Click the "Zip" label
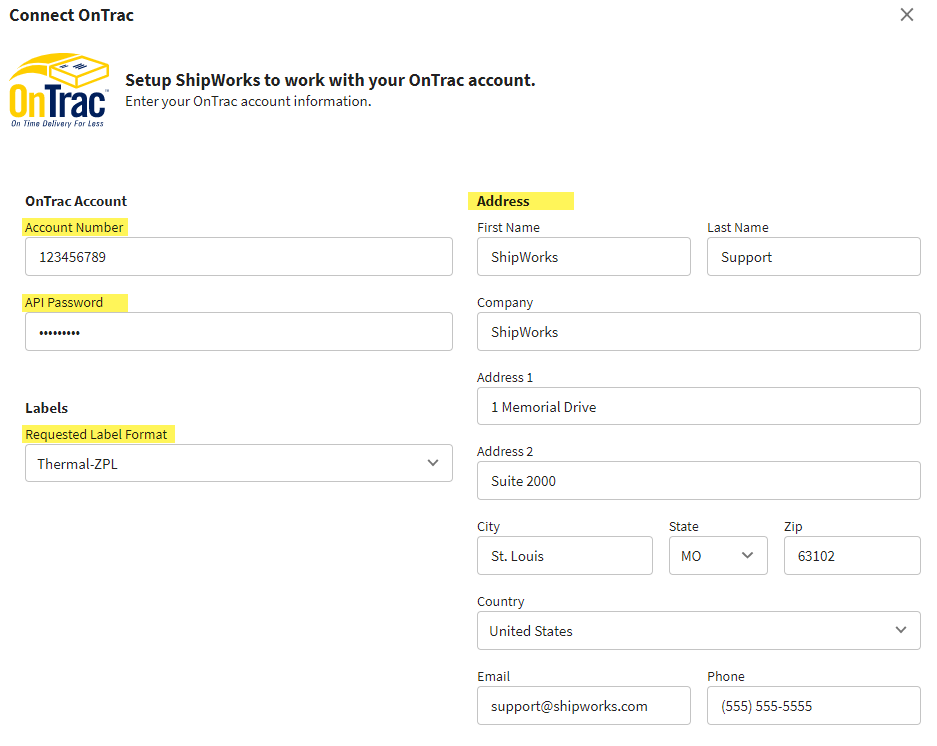Image resolution: width=937 pixels, height=746 pixels. pyautogui.click(x=793, y=527)
